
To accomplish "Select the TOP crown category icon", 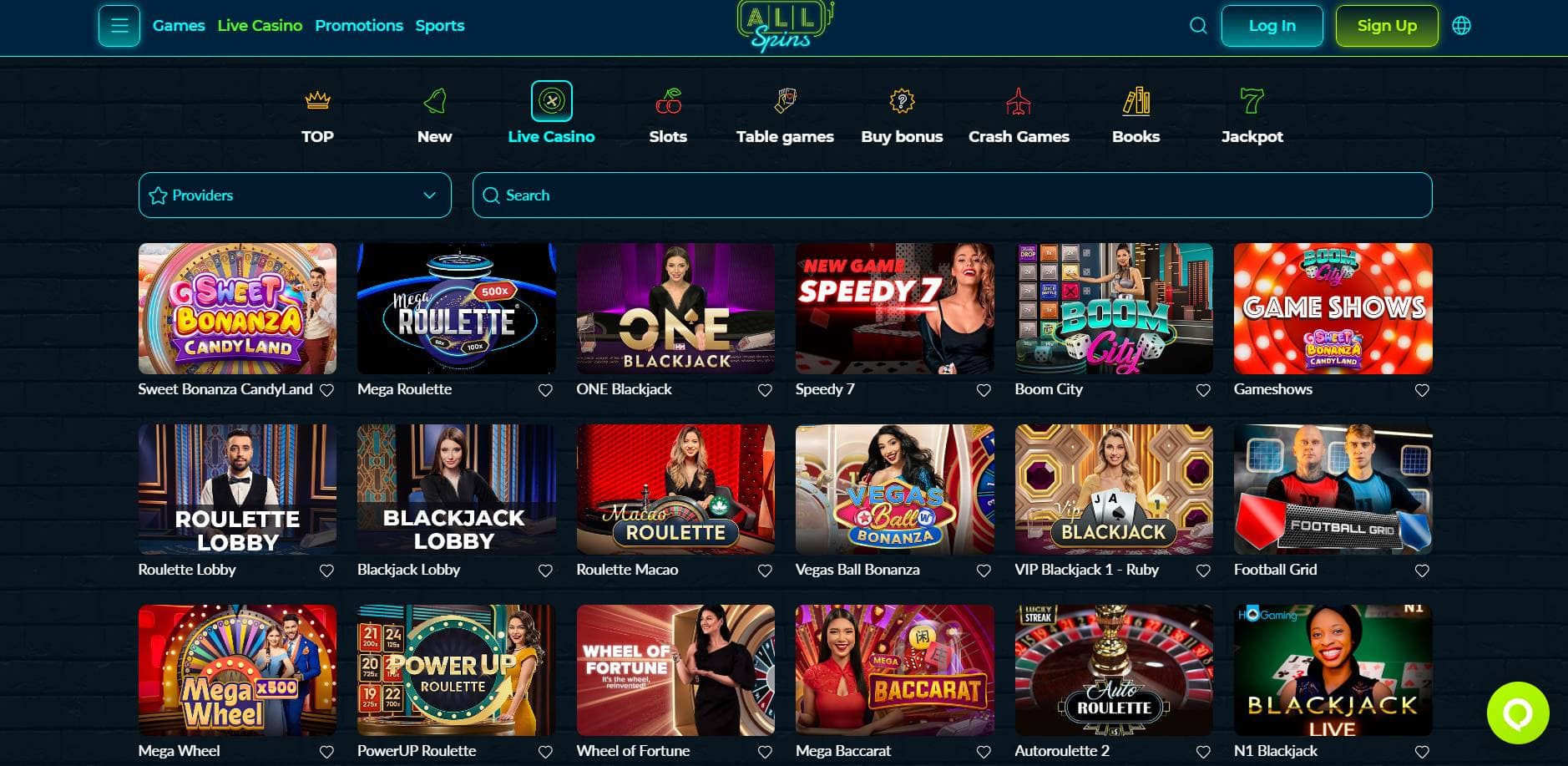I will [x=317, y=101].
